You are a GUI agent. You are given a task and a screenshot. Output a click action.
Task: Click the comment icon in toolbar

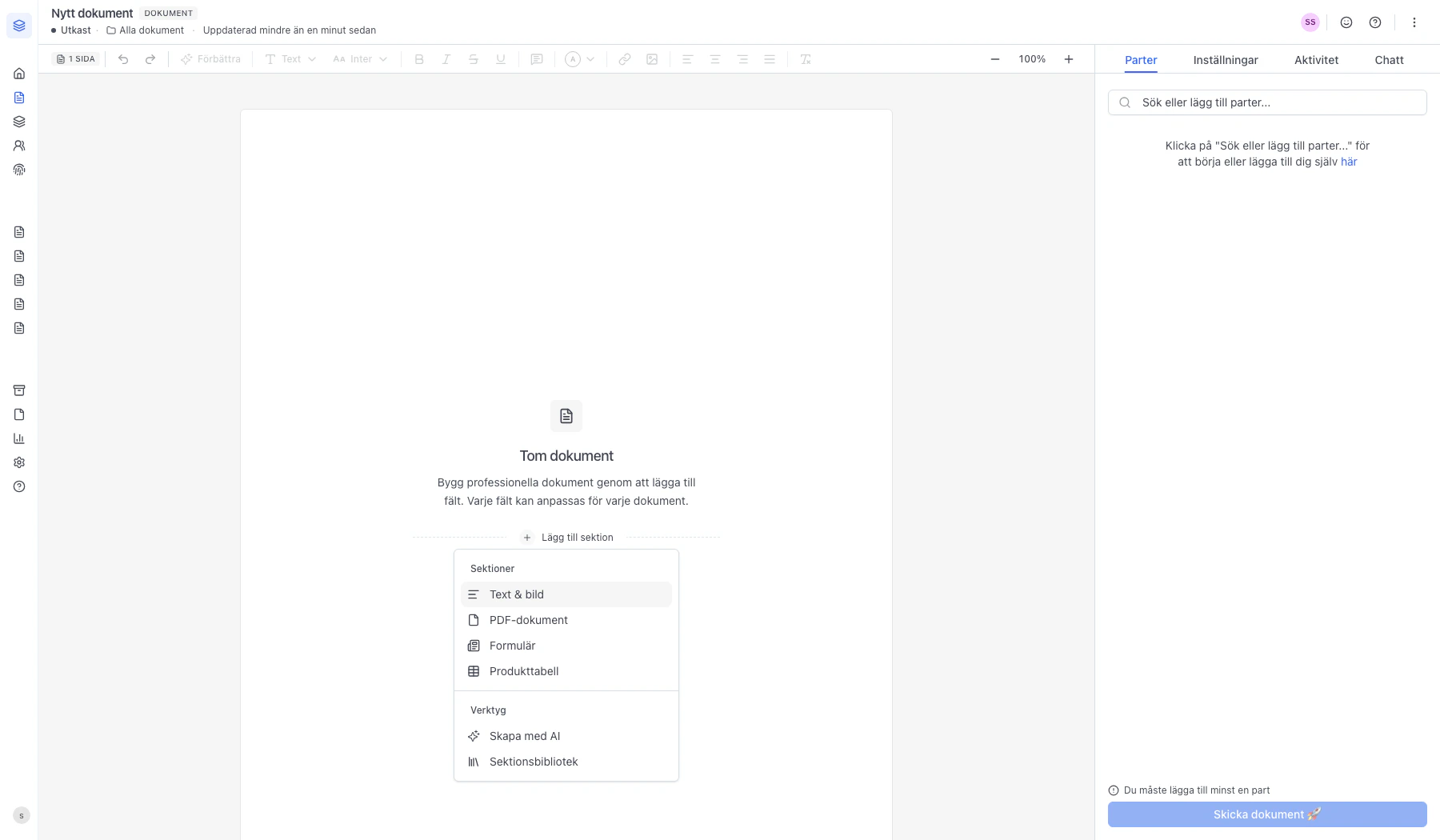tap(537, 59)
